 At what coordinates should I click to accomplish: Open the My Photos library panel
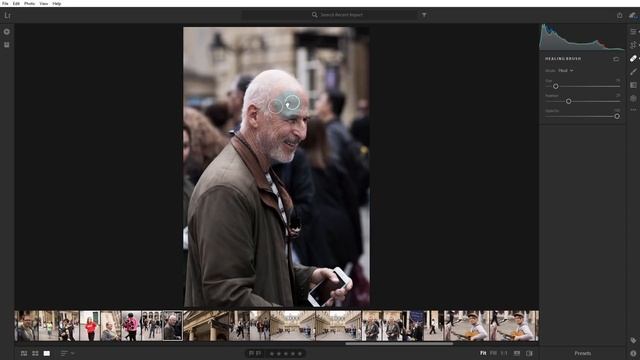click(7, 44)
